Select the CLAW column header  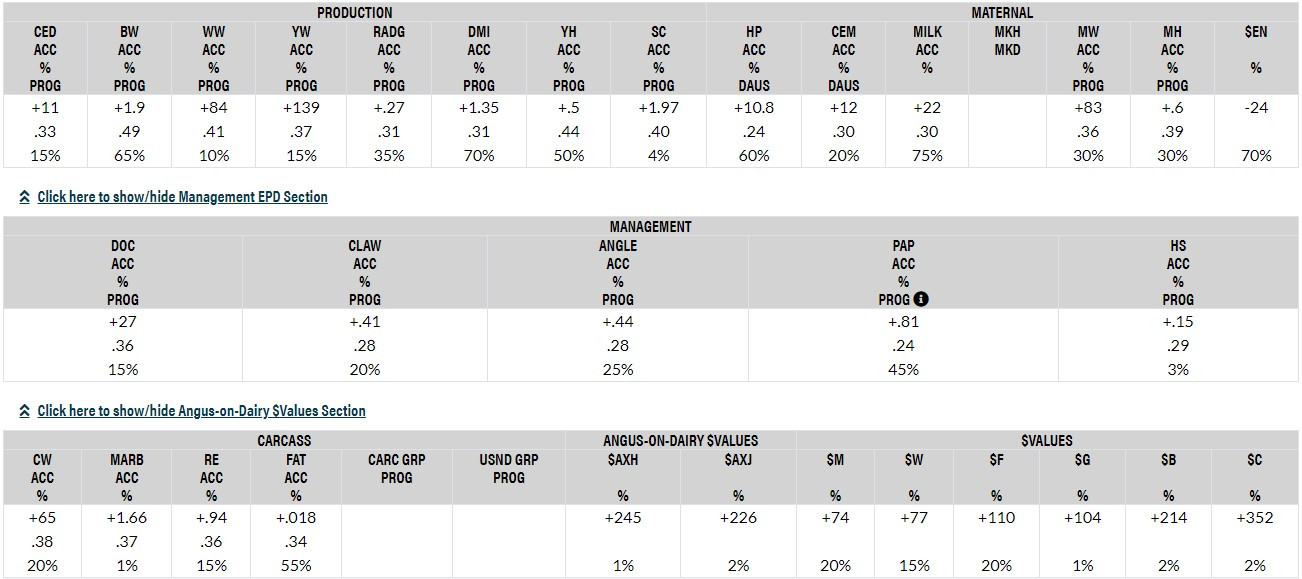364,246
